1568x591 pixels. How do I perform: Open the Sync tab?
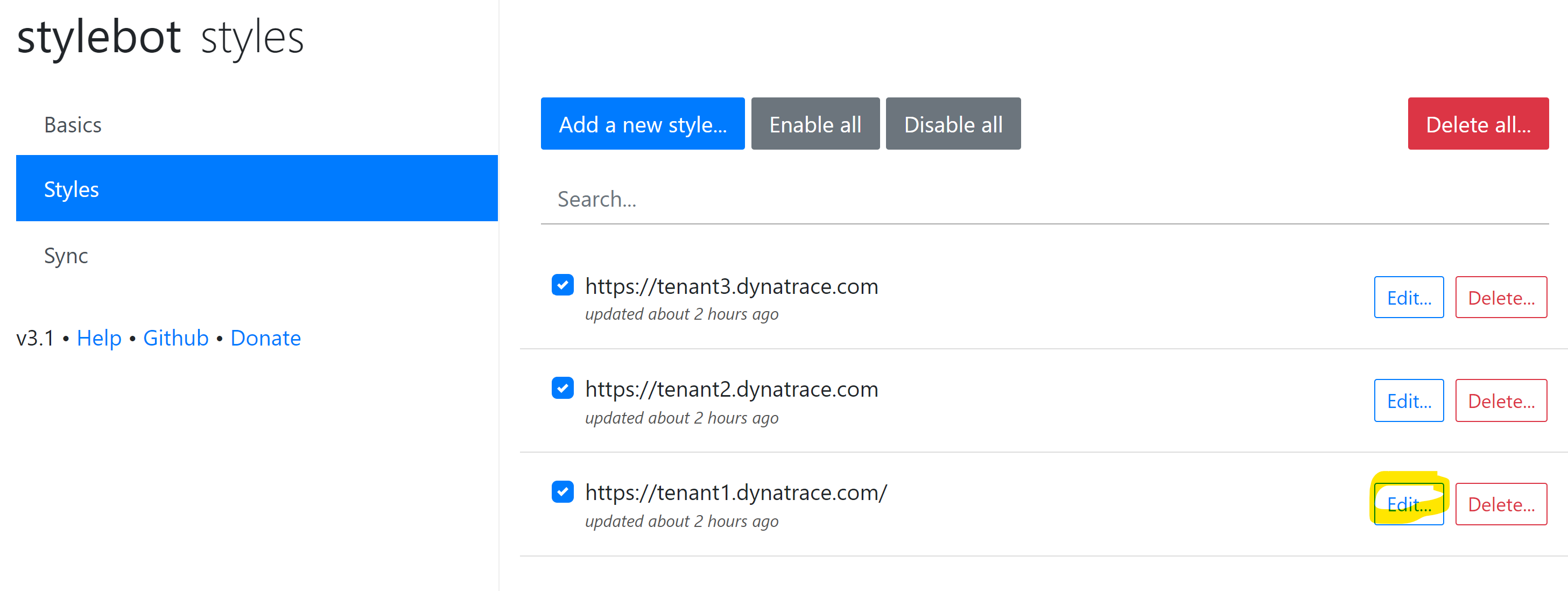point(66,255)
